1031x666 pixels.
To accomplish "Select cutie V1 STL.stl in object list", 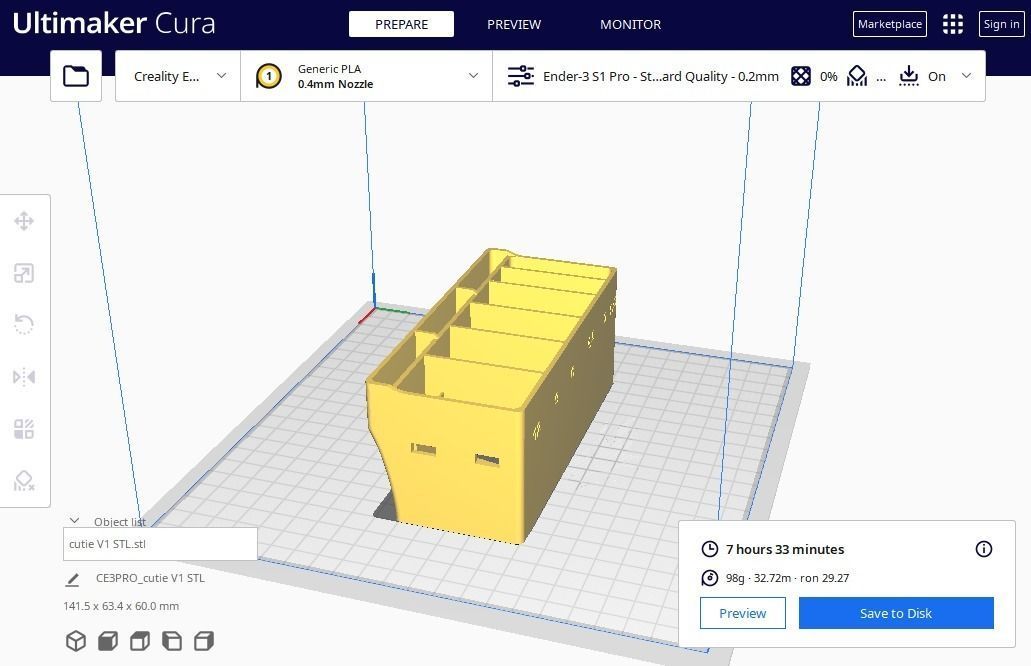I will coord(160,544).
